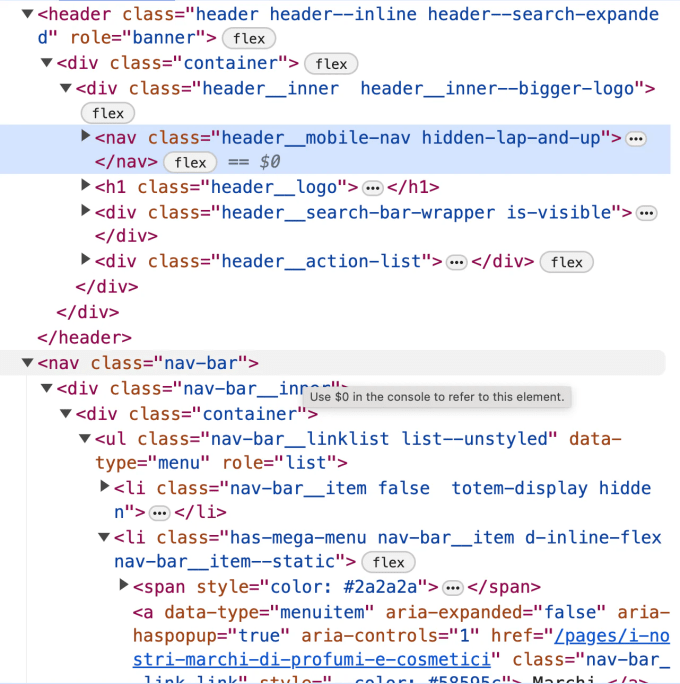
Task: Toggle flex badge on first container div
Action: pyautogui.click(x=331, y=64)
